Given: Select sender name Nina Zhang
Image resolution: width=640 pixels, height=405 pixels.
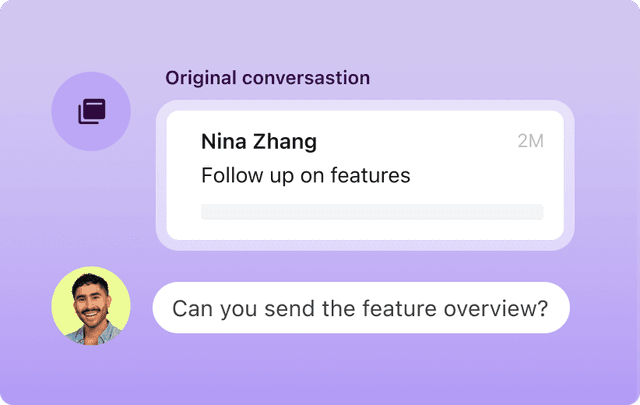Looking at the screenshot, I should 259,141.
